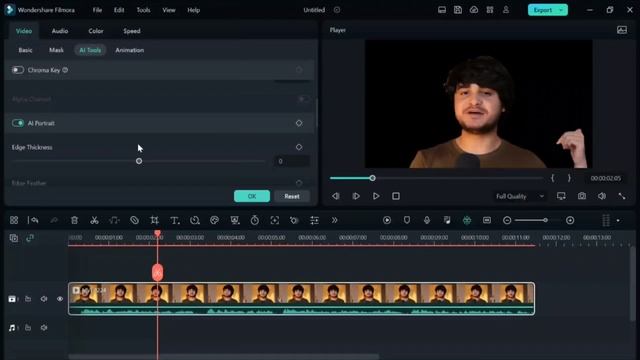This screenshot has width=640, height=360.
Task: Select the Animation sub-tab
Action: click(129, 50)
